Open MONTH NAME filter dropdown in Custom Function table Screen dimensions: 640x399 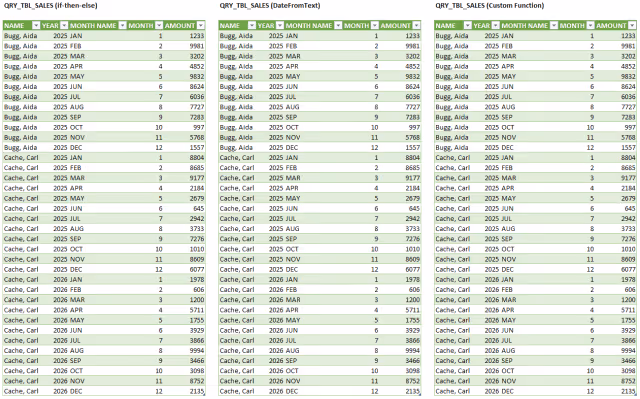[x=554, y=26]
